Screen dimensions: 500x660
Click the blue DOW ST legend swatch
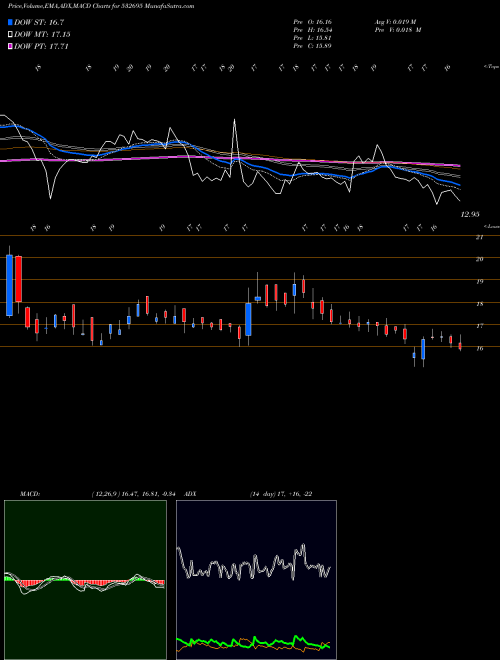(10, 23)
